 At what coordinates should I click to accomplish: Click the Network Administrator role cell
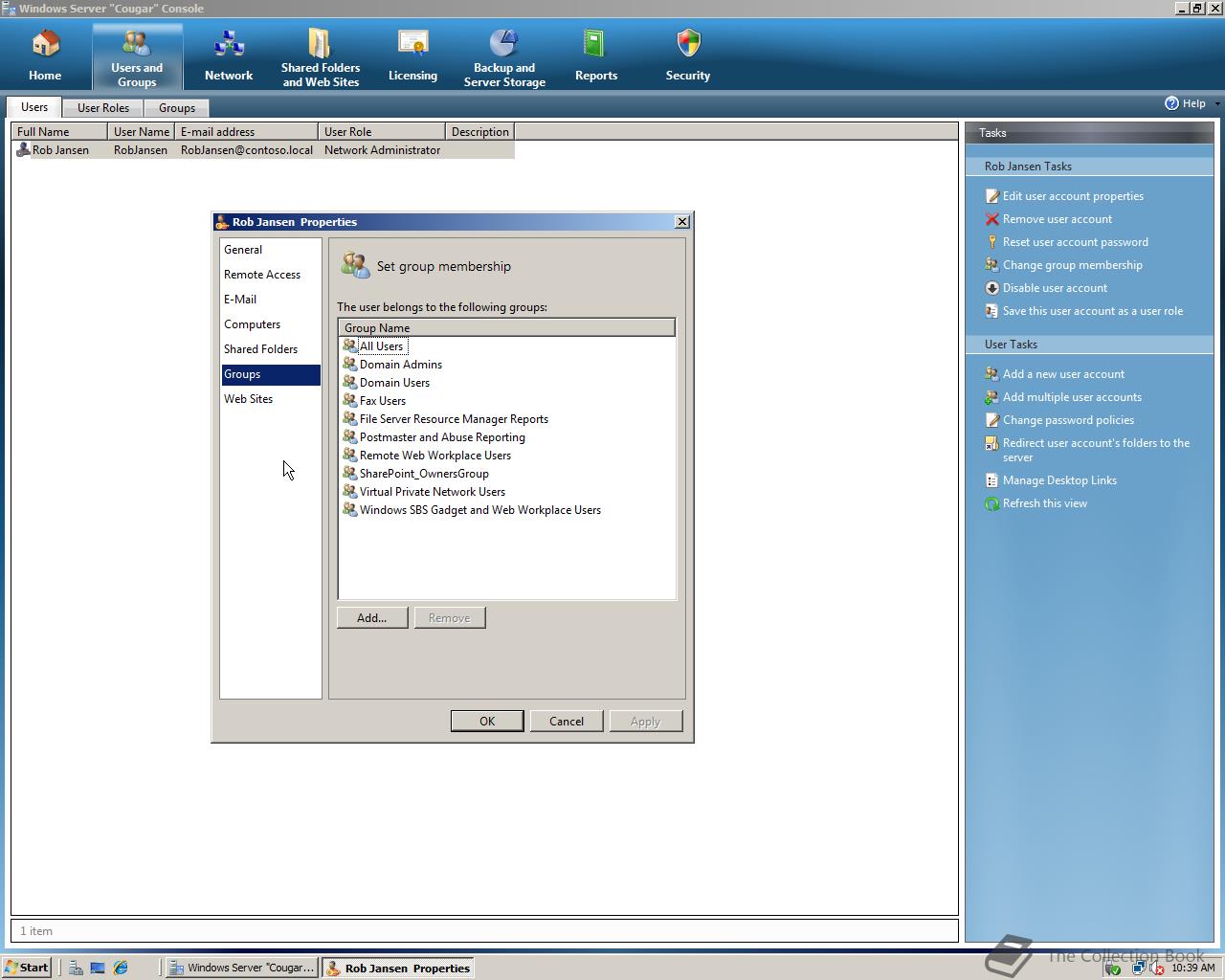pos(382,150)
